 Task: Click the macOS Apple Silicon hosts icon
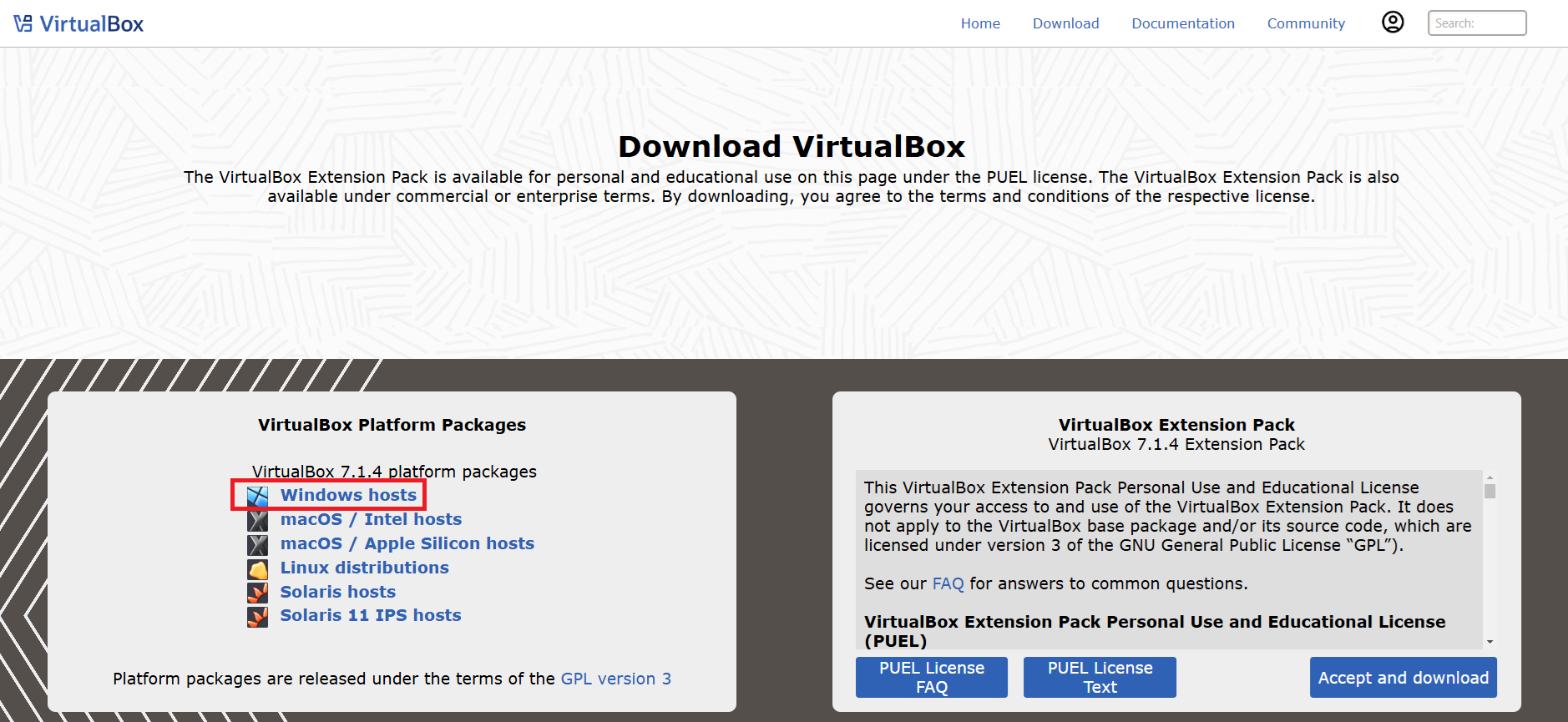[x=258, y=545]
